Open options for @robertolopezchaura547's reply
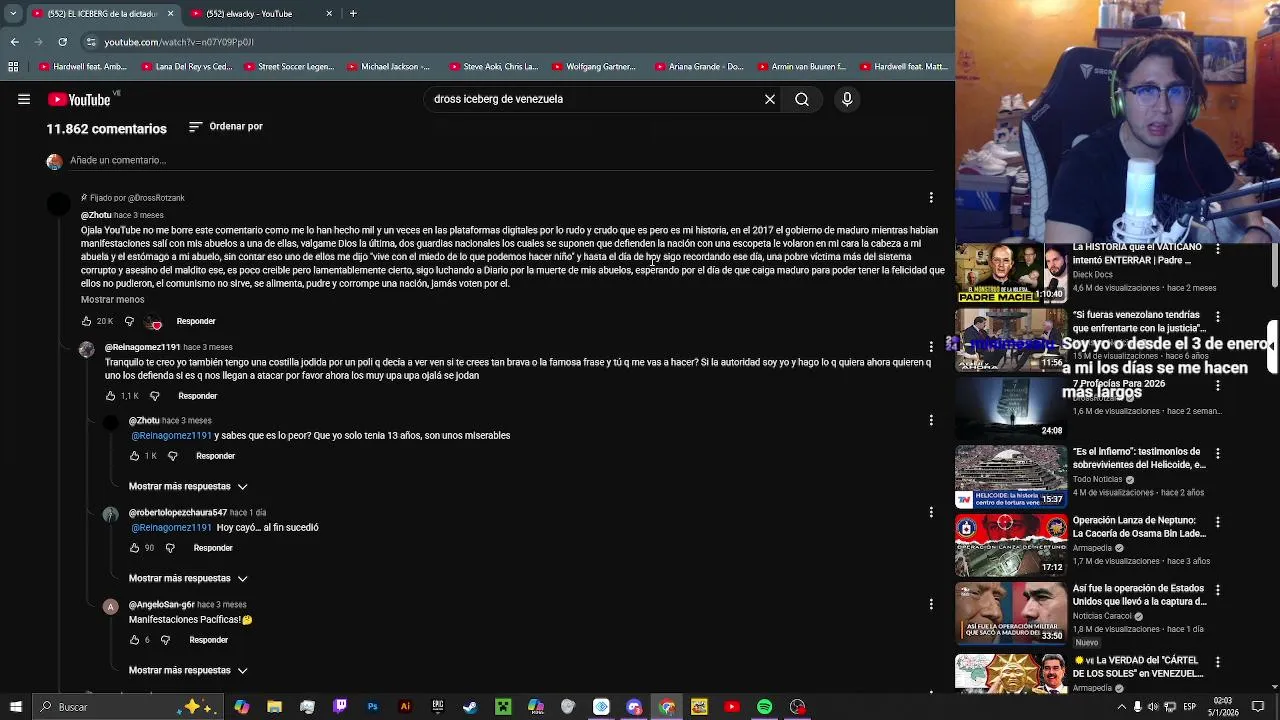 click(x=931, y=512)
